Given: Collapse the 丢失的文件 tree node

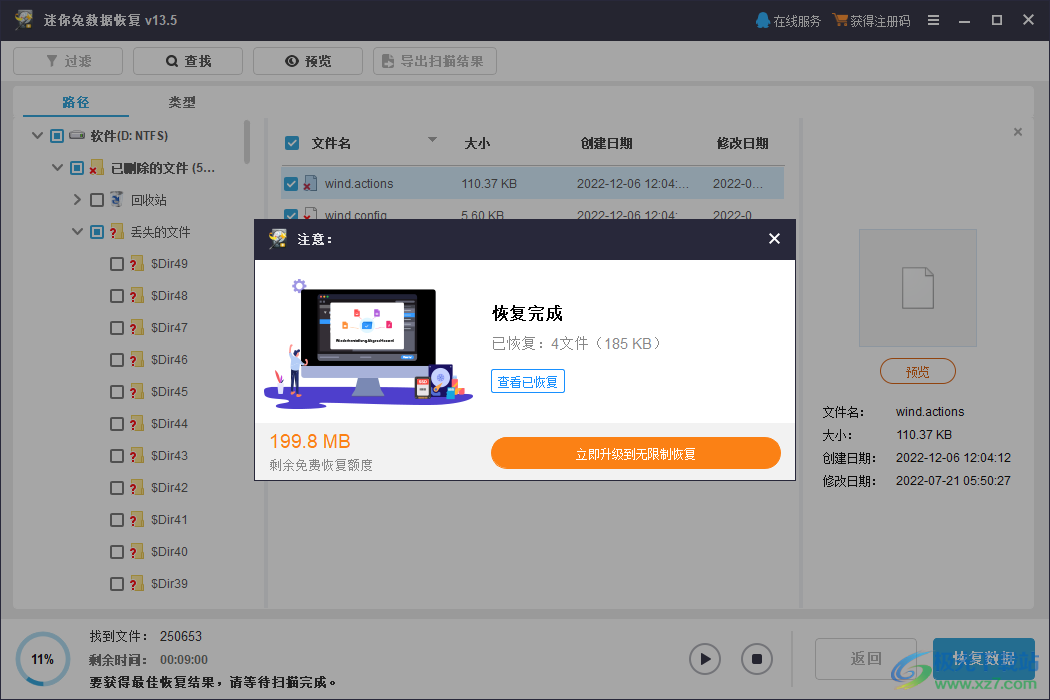Looking at the screenshot, I should (x=77, y=231).
